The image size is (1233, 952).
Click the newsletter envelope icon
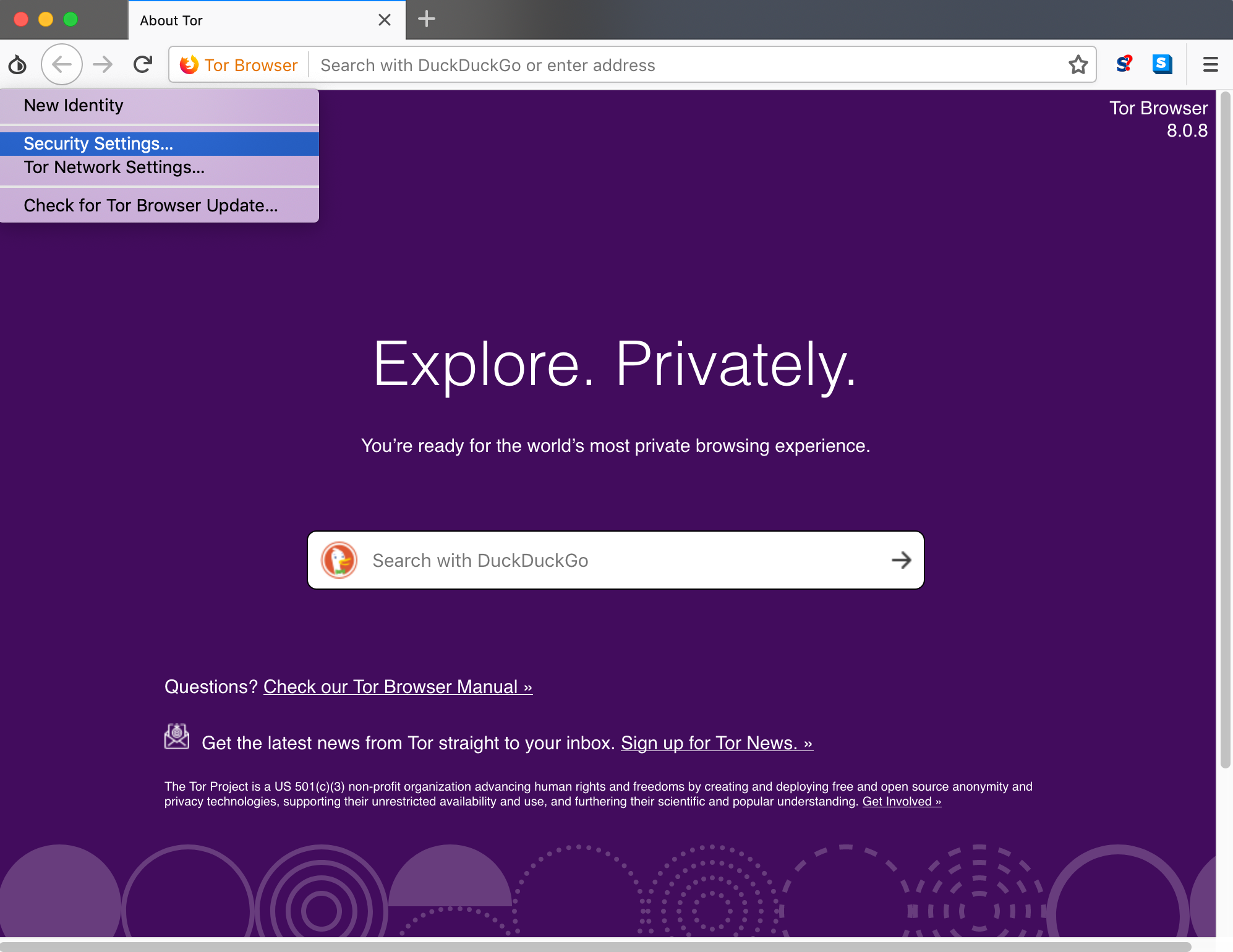[x=177, y=737]
